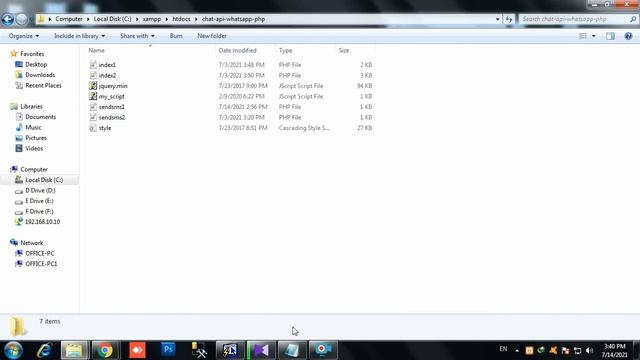Select the sendsms2 file icon

pyautogui.click(x=93, y=117)
